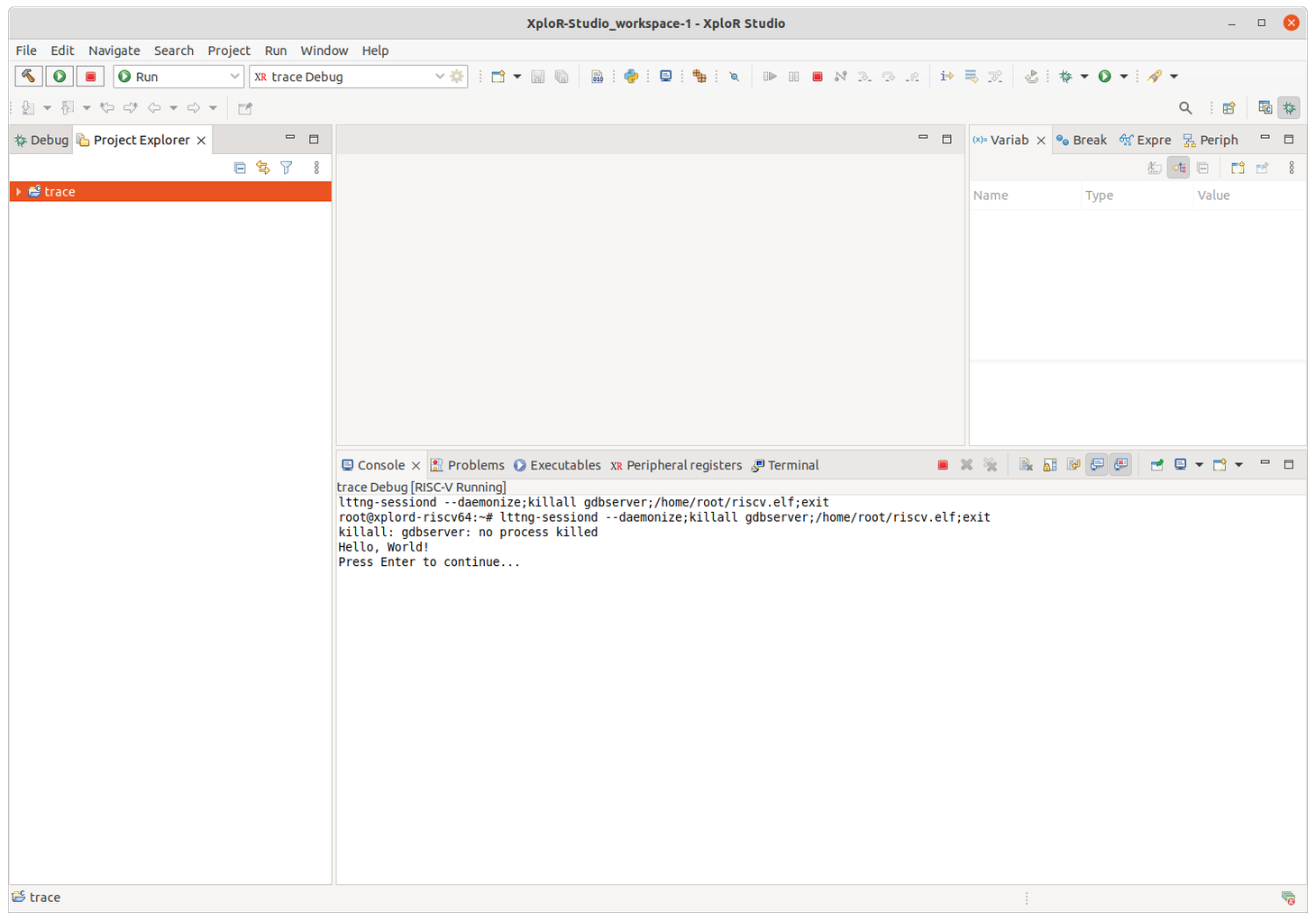Toggle Show Logical Structure in Variables view
Screen dimensions: 1316x921
[1178, 168]
